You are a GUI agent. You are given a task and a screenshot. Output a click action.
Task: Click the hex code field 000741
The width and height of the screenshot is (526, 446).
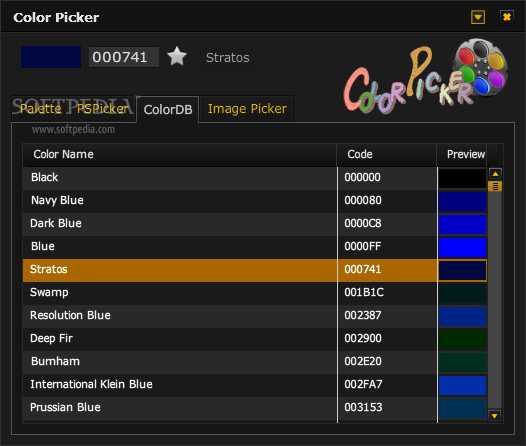pyautogui.click(x=123, y=57)
